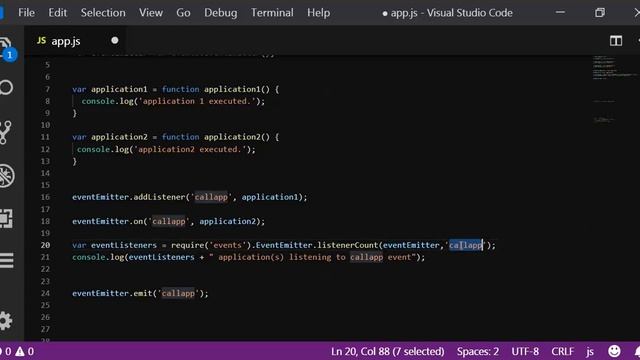Viewport: 640px width, 360px height.
Task: Click the Split Editor icon
Action: point(616,41)
